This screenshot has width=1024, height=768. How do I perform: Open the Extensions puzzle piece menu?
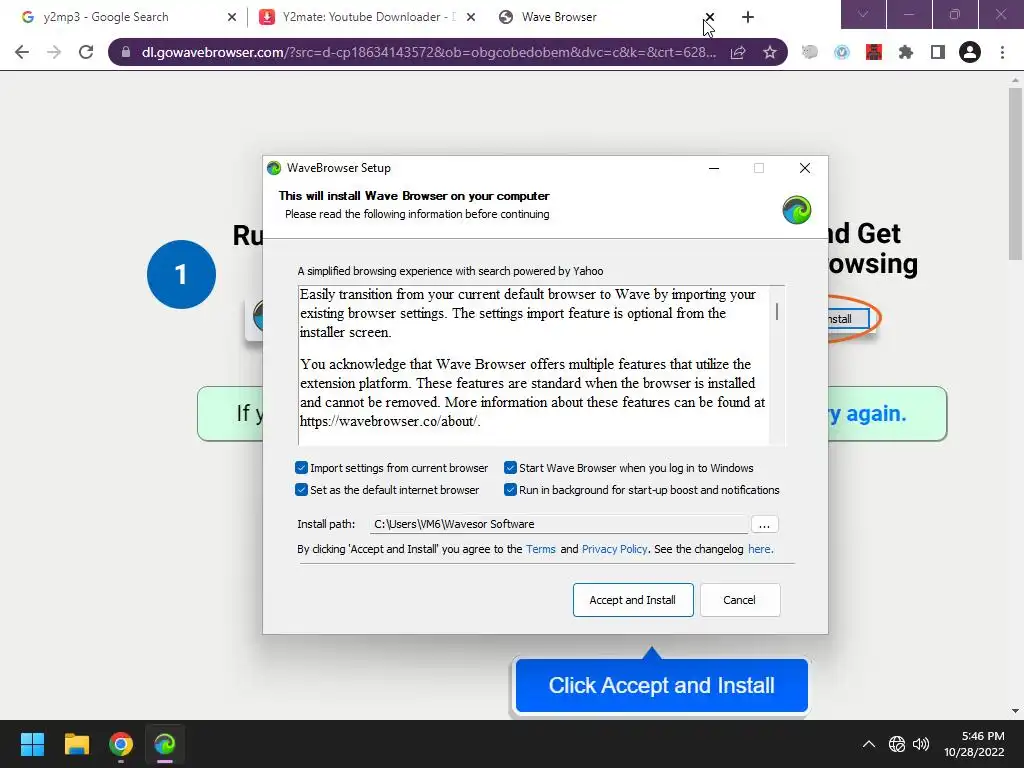[906, 52]
